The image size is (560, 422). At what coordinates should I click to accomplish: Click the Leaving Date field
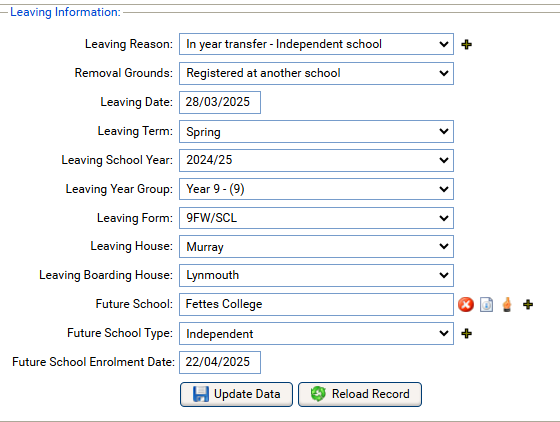[x=220, y=102]
